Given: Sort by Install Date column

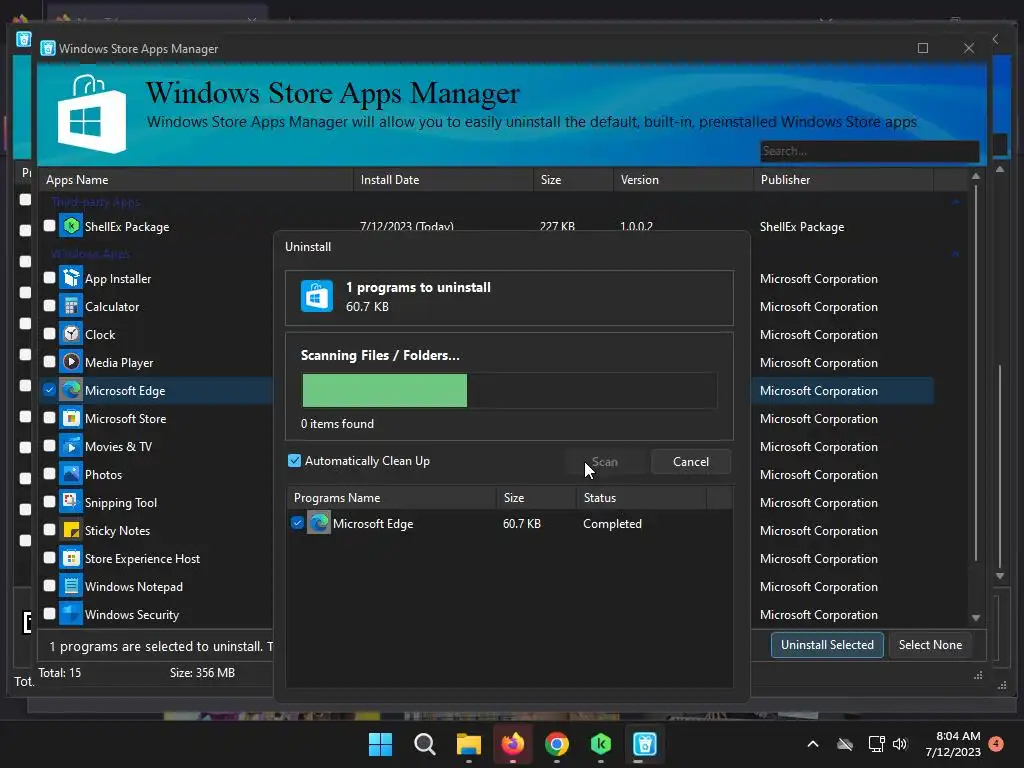Looking at the screenshot, I should [x=443, y=180].
